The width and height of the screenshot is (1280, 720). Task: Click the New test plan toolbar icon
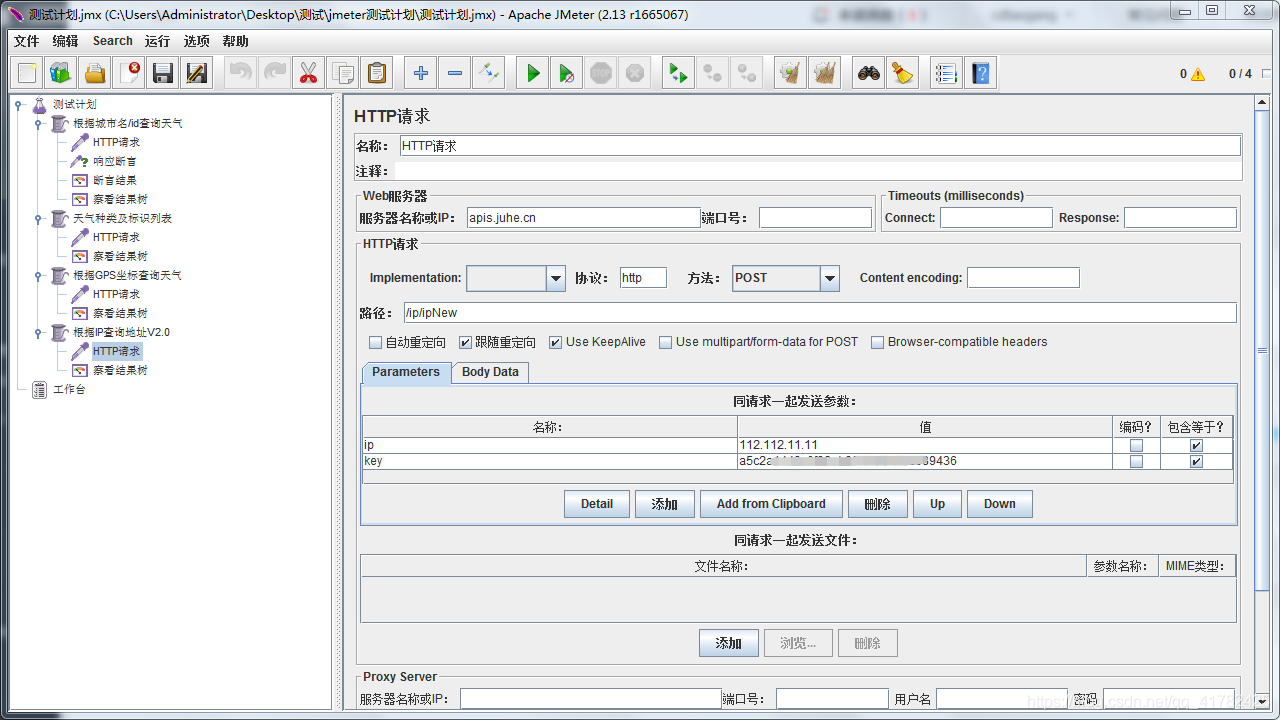27,73
